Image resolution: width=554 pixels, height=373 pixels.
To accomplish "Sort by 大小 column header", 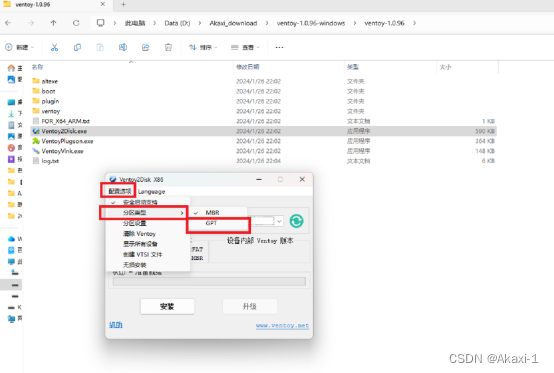I will coord(445,67).
